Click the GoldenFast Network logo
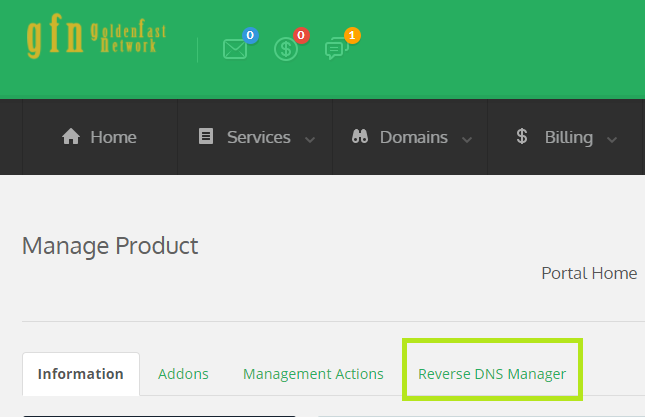 [x=96, y=39]
